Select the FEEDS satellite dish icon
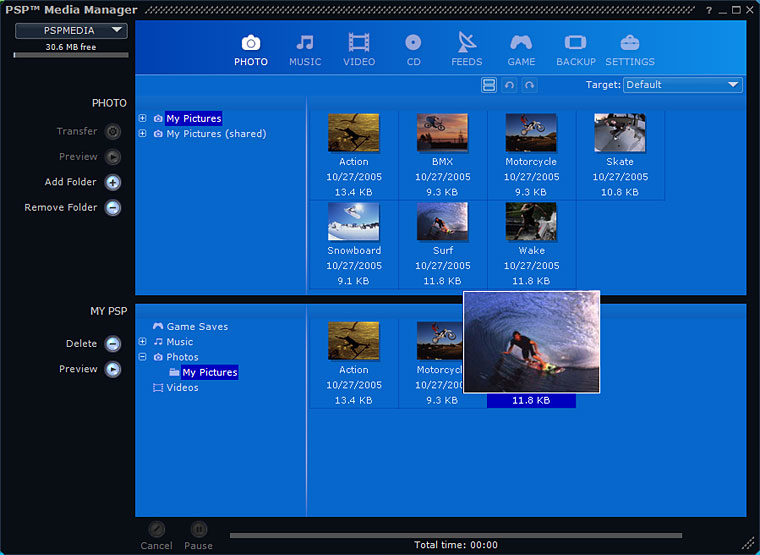Viewport: 760px width, 555px height. (467, 43)
